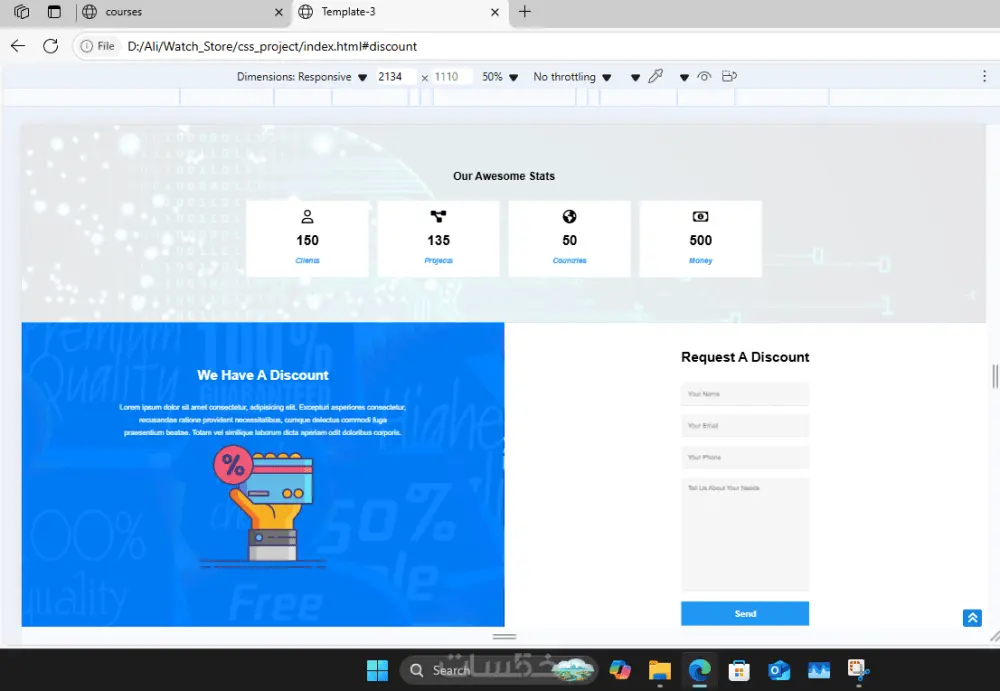Click the Request A Discount heading
The height and width of the screenshot is (691, 1000).
point(745,357)
